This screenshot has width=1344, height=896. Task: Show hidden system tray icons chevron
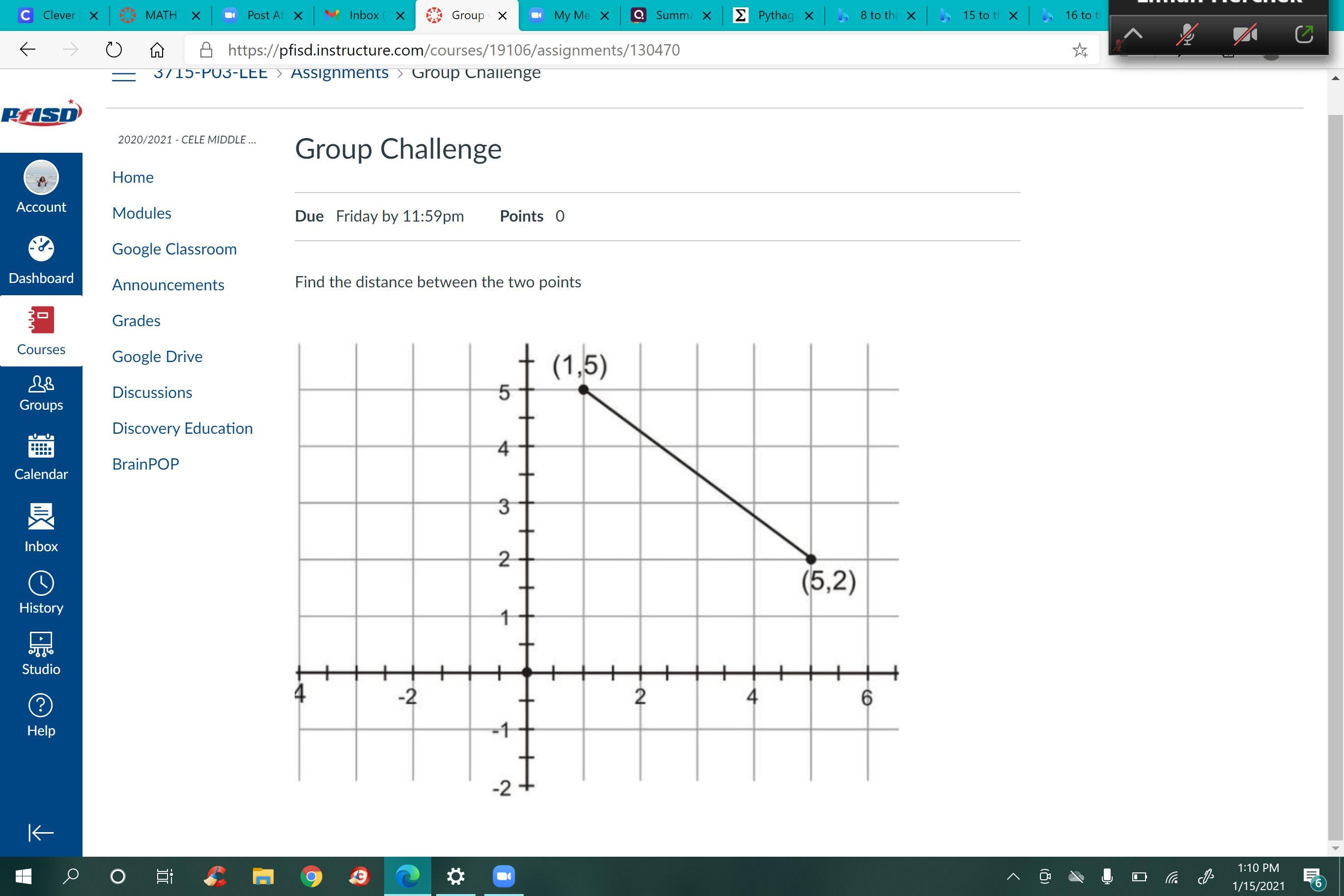click(x=1012, y=876)
